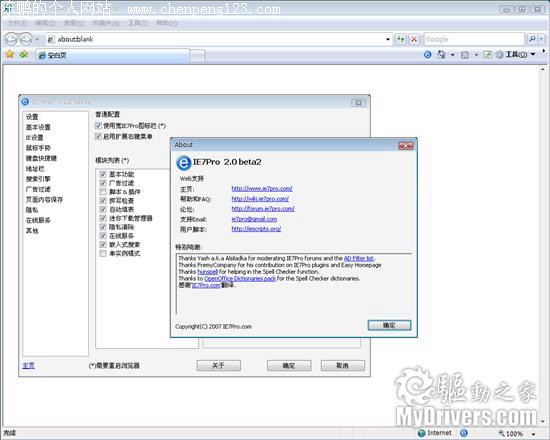Screen dimensions: 550x440
Task: Open a new tab with the blank tab button
Action: point(197,55)
